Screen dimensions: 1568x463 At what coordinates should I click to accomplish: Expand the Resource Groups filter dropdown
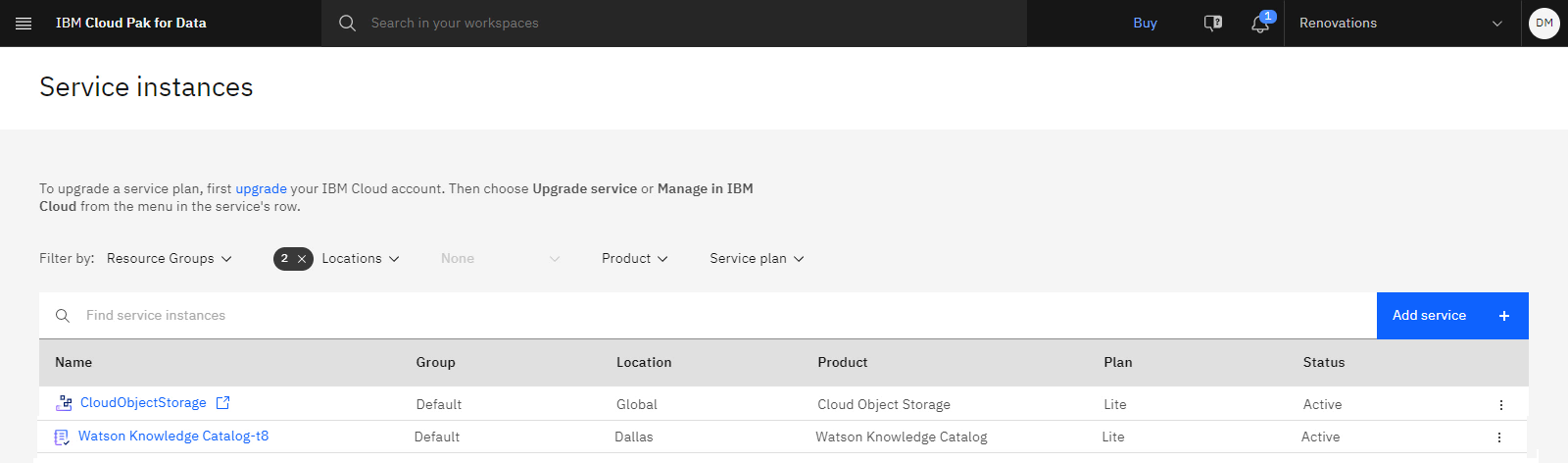tap(170, 258)
